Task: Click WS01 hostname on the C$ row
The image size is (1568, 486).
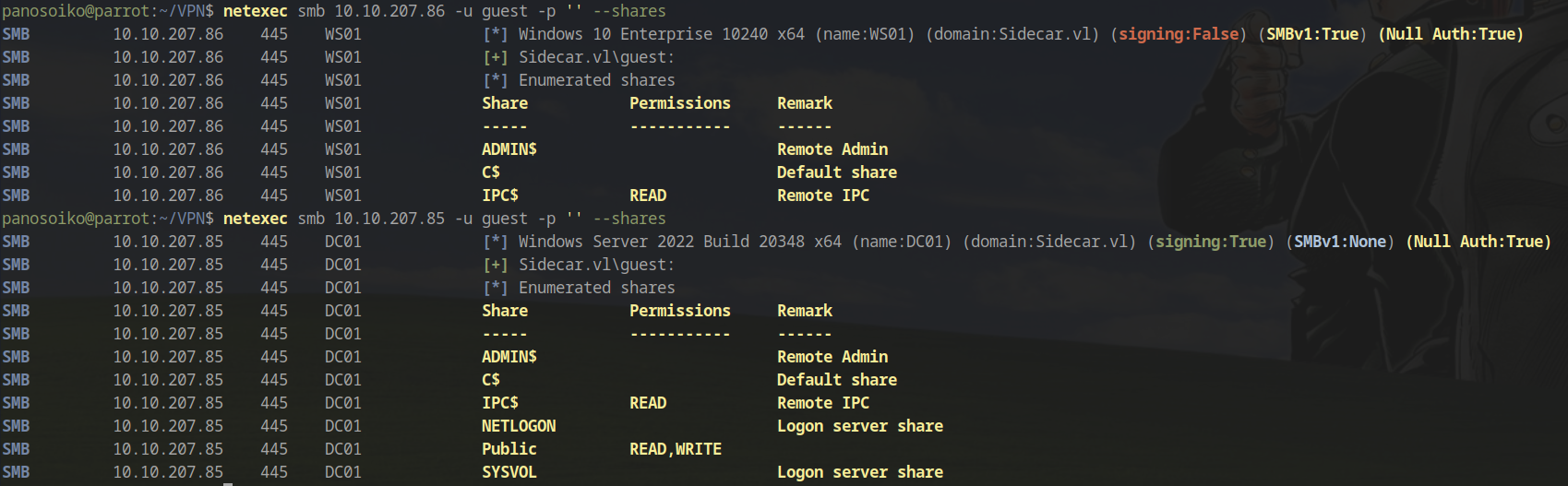Action: 343,172
